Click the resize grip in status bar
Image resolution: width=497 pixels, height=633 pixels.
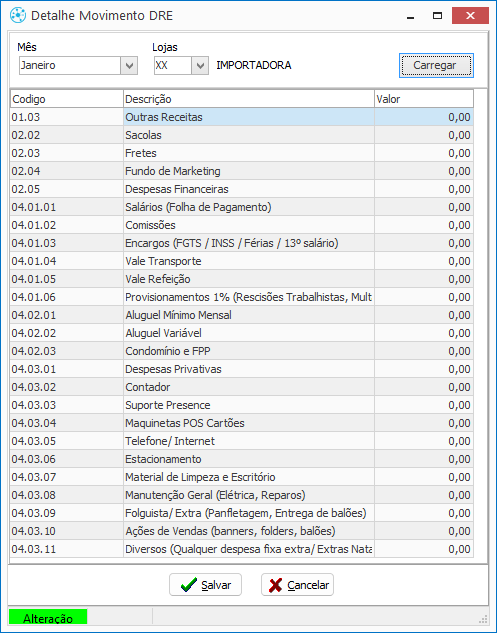coord(482,618)
